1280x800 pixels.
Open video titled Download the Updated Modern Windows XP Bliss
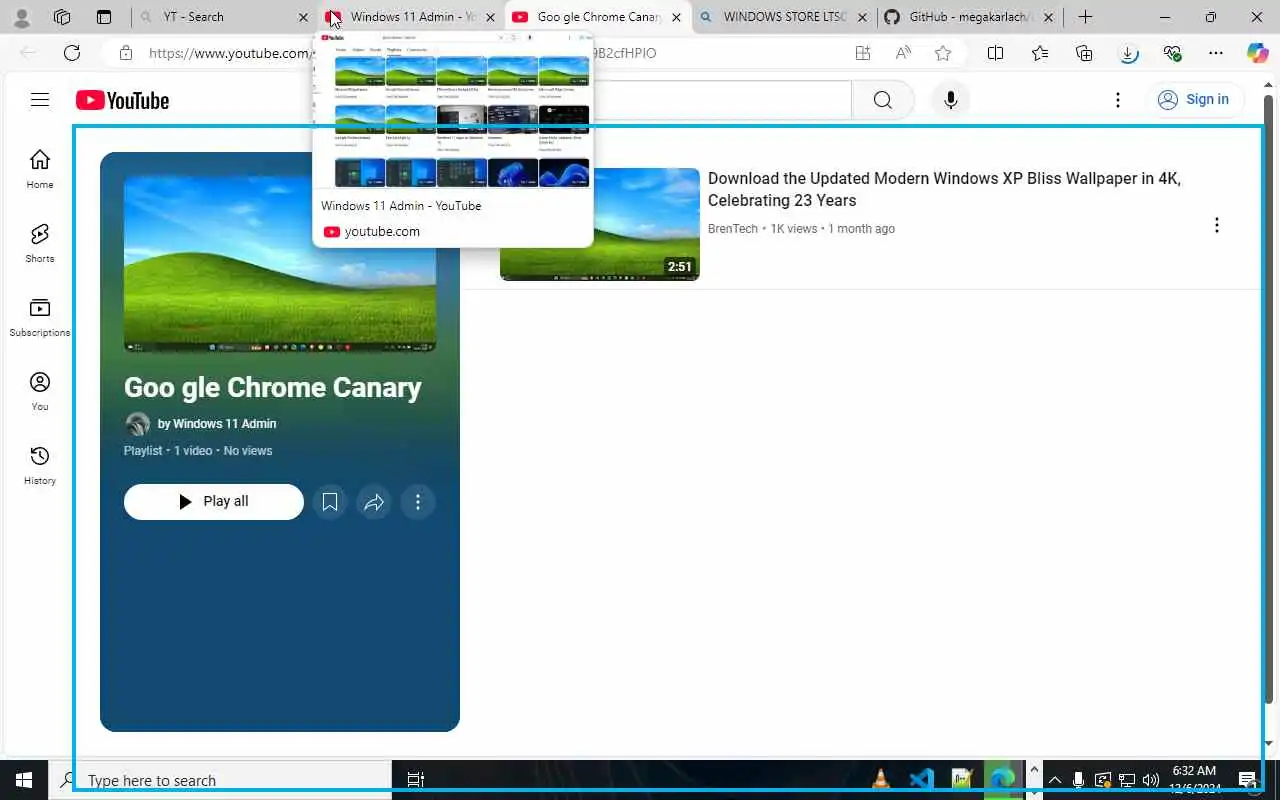pos(944,189)
